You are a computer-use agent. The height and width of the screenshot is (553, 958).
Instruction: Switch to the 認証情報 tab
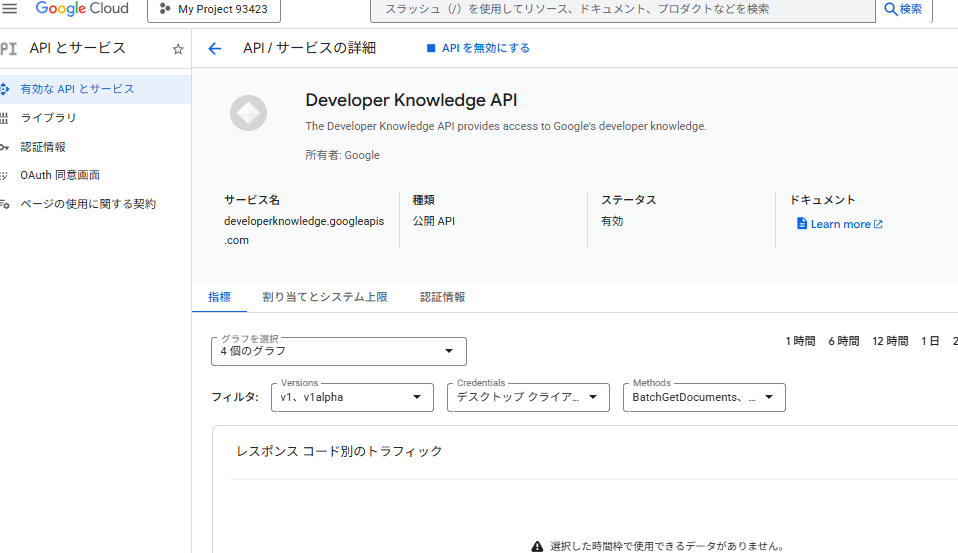point(442,297)
